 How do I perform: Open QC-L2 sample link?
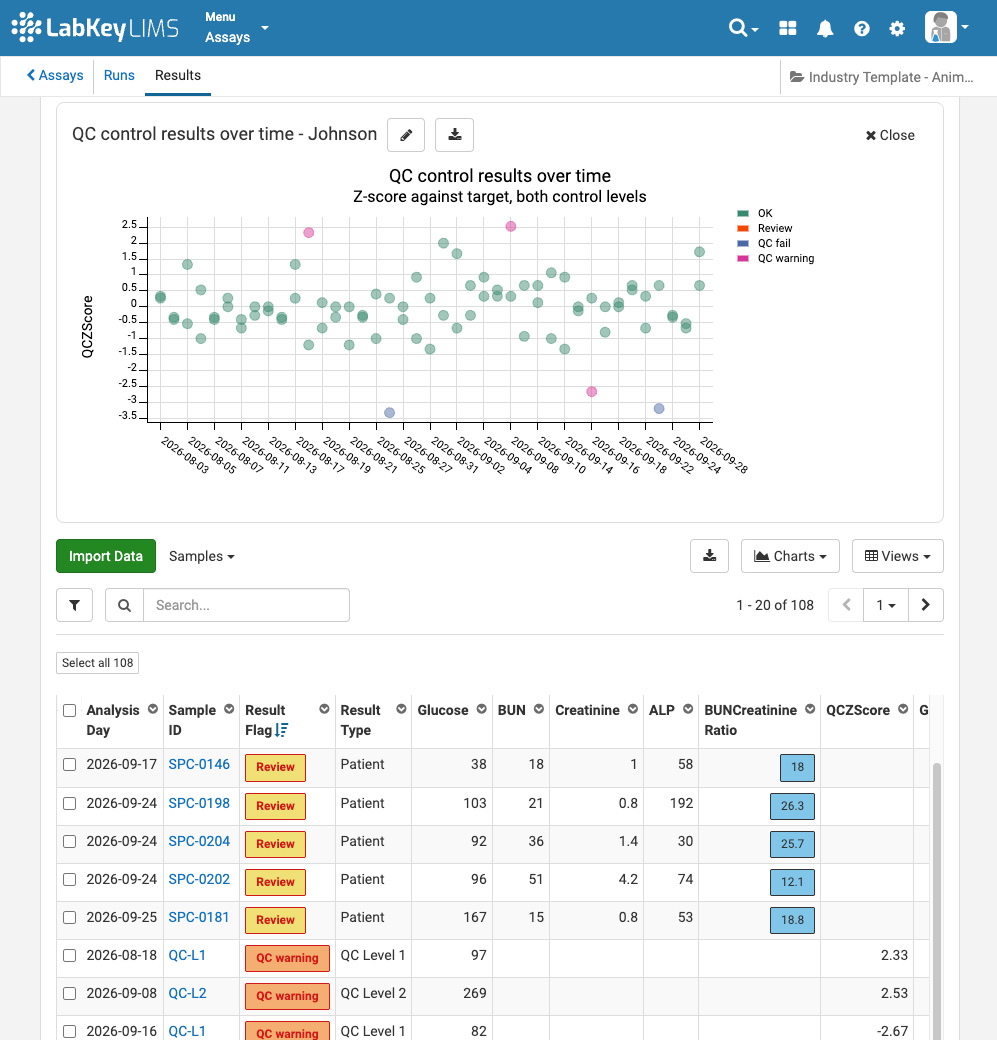[188, 994]
